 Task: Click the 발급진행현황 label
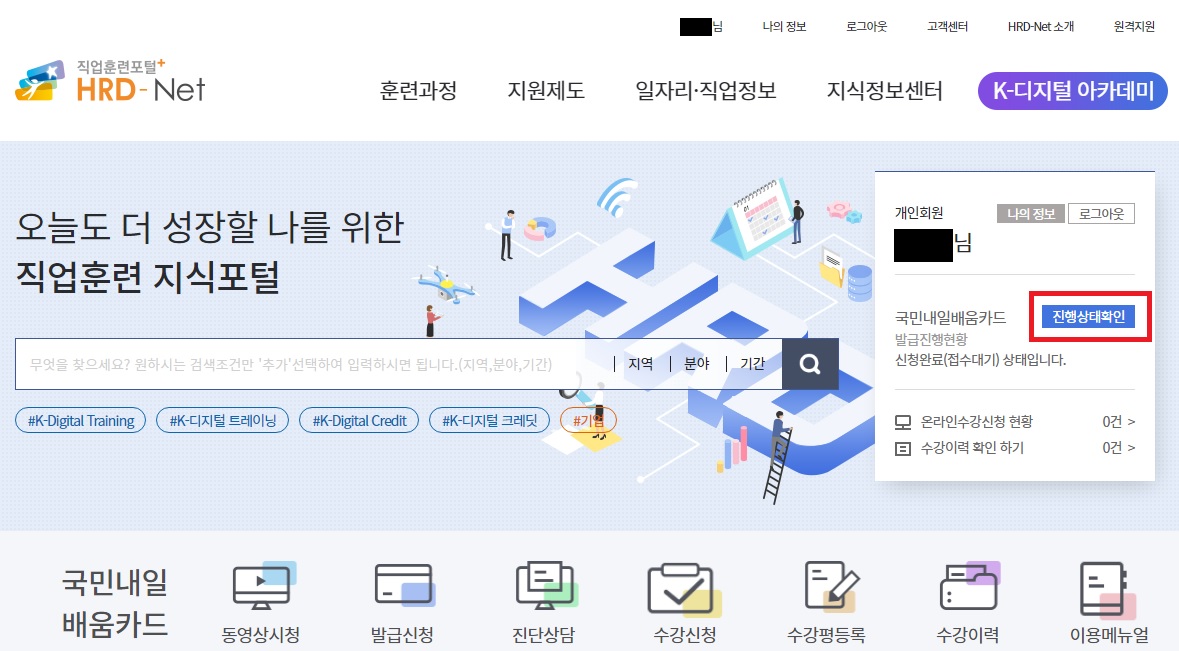[x=931, y=340]
